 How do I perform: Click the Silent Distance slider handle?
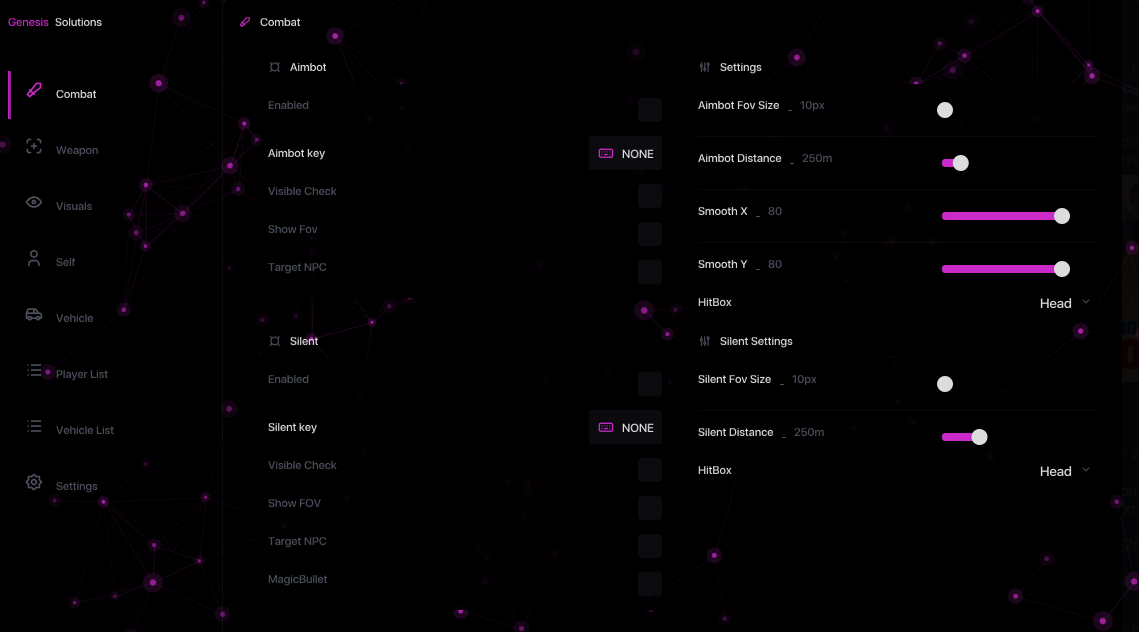pyautogui.click(x=979, y=437)
